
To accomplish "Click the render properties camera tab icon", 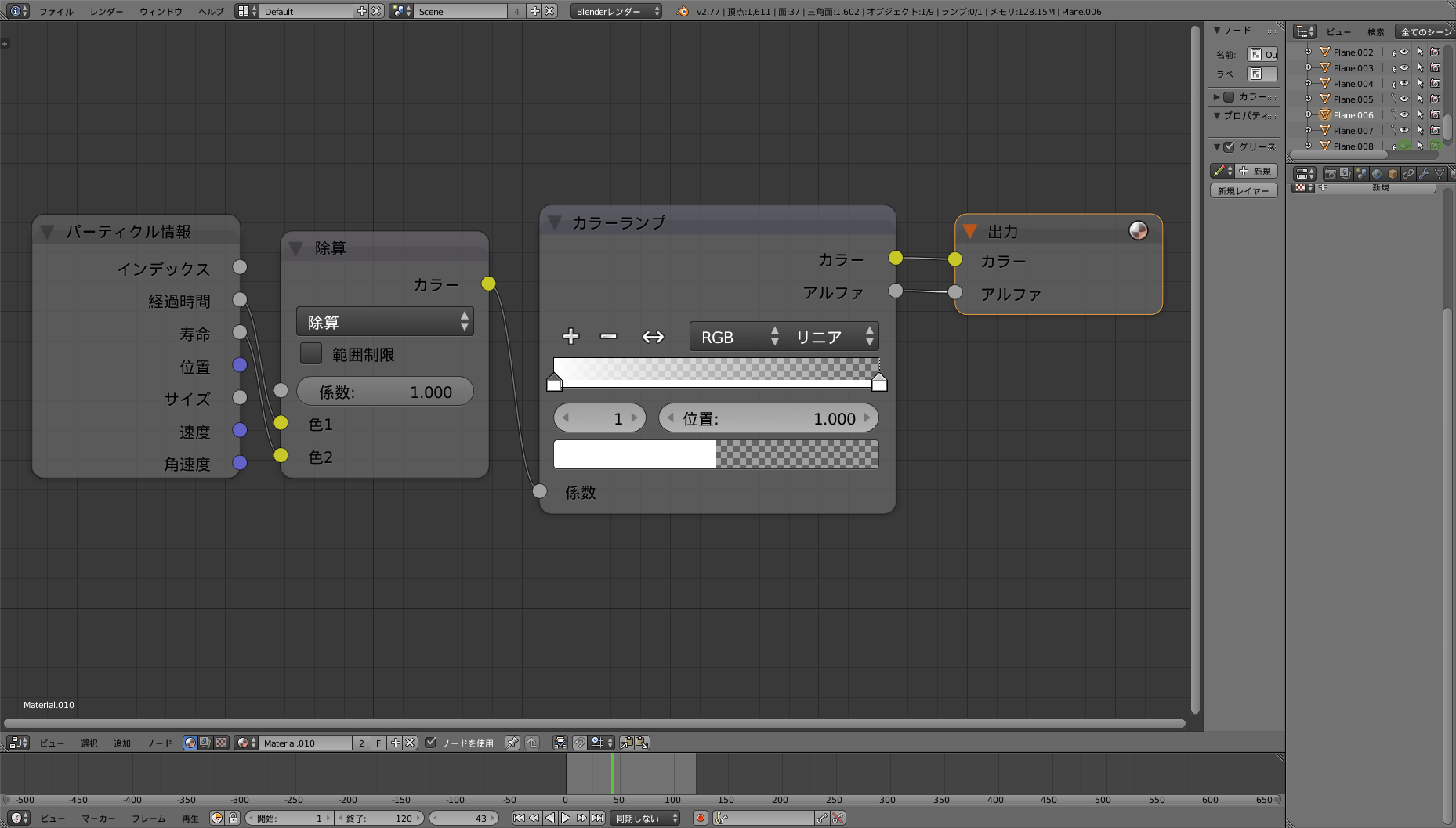I will coord(1330,174).
